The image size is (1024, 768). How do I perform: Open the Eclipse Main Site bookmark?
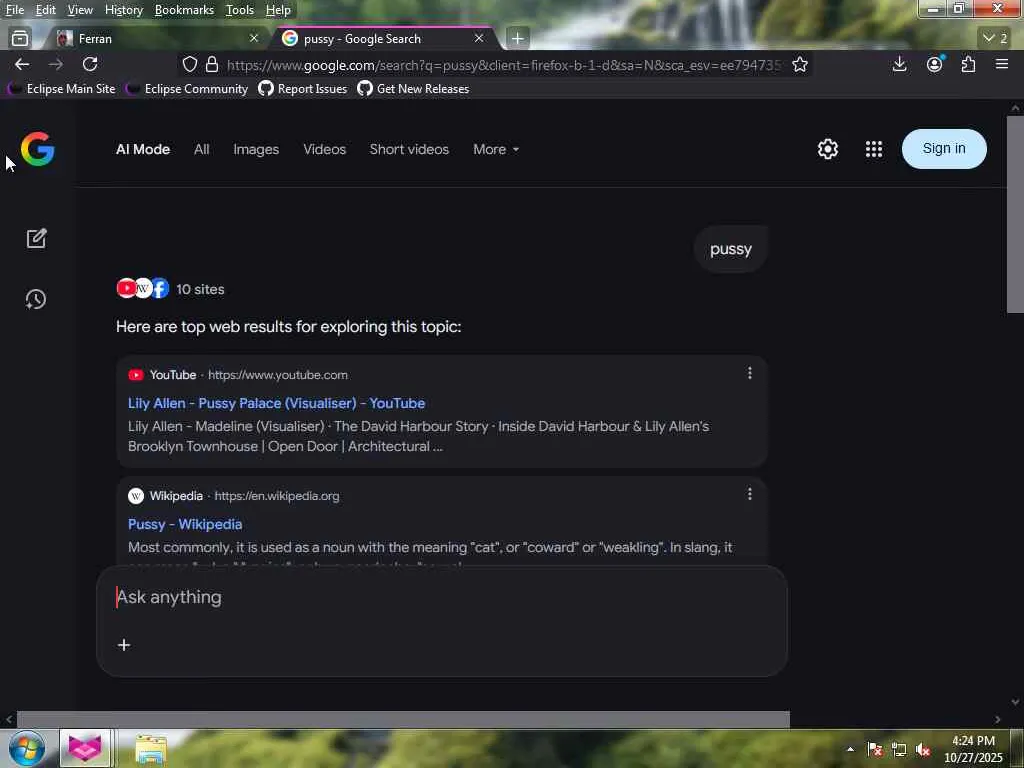[61, 89]
